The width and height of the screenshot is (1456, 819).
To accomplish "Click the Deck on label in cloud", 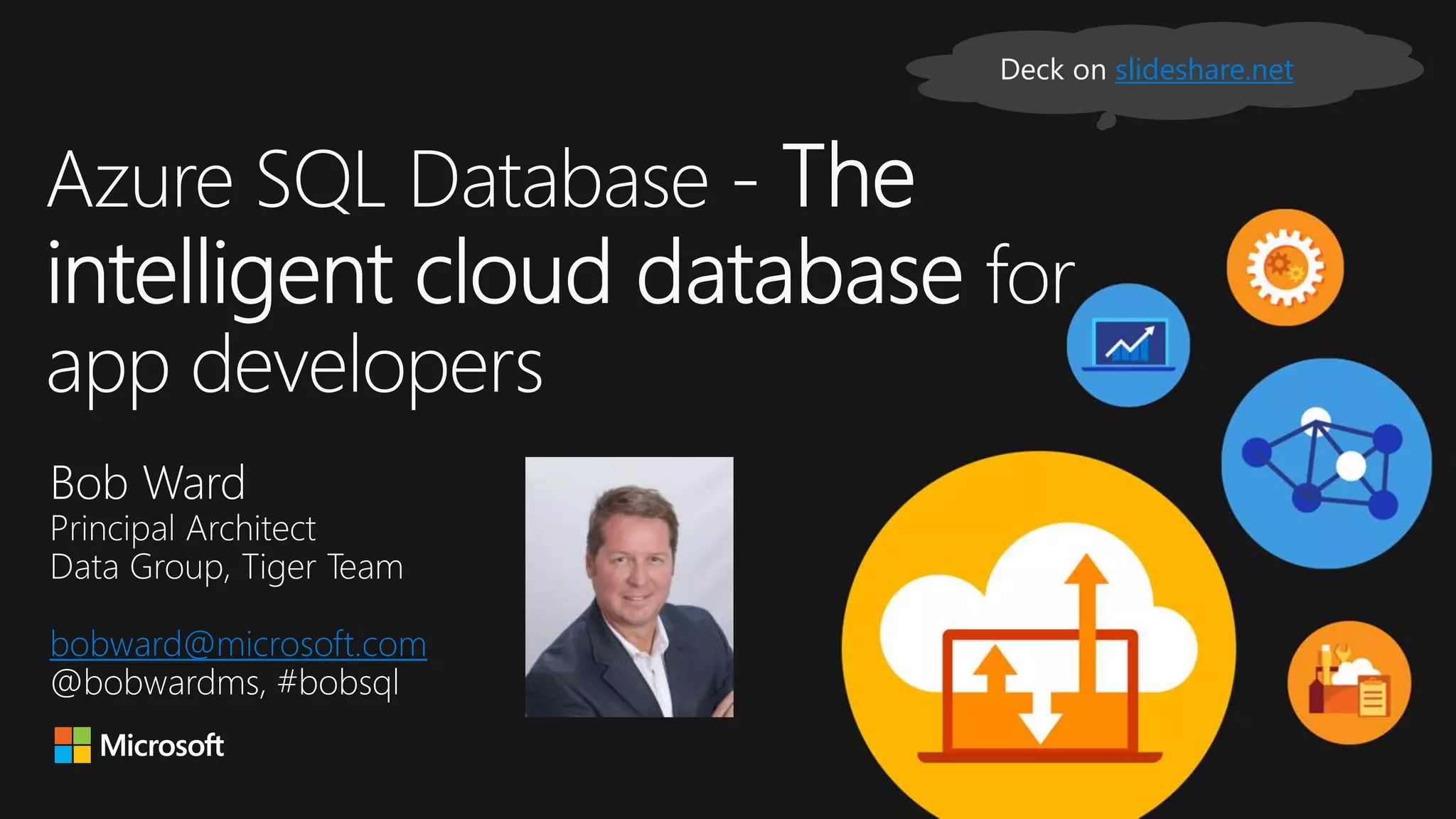I will click(1052, 70).
